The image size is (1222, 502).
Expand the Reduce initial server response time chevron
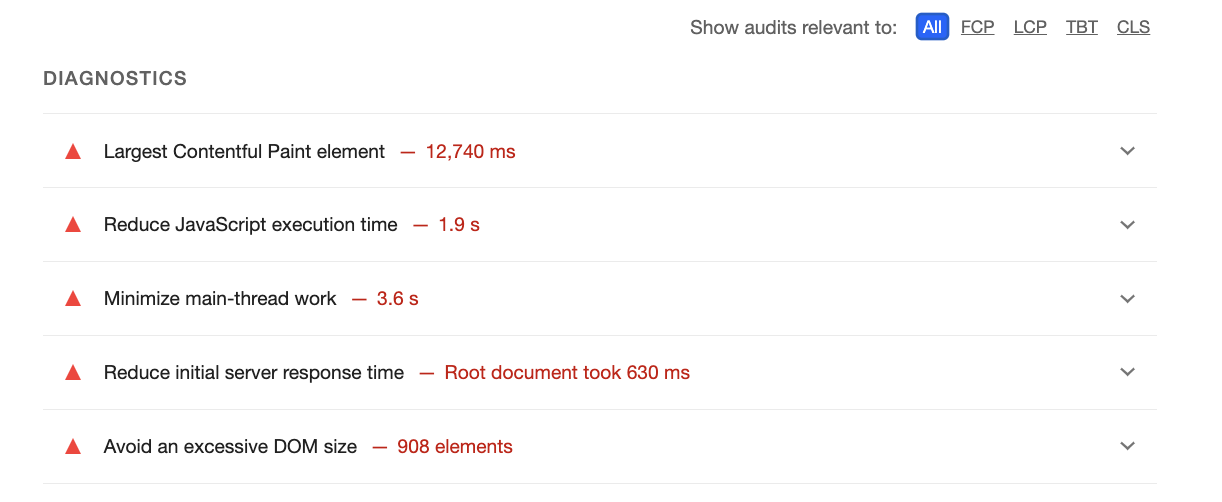[x=1128, y=373]
